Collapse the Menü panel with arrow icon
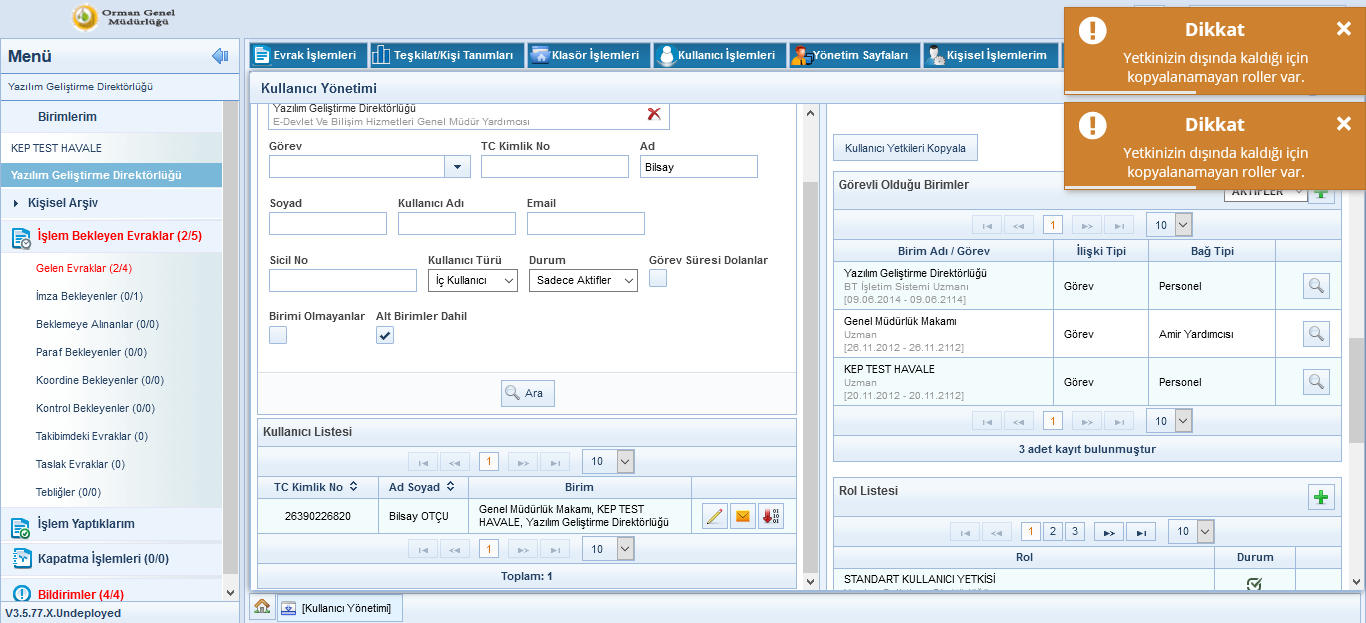The image size is (1366, 623). [x=220, y=56]
